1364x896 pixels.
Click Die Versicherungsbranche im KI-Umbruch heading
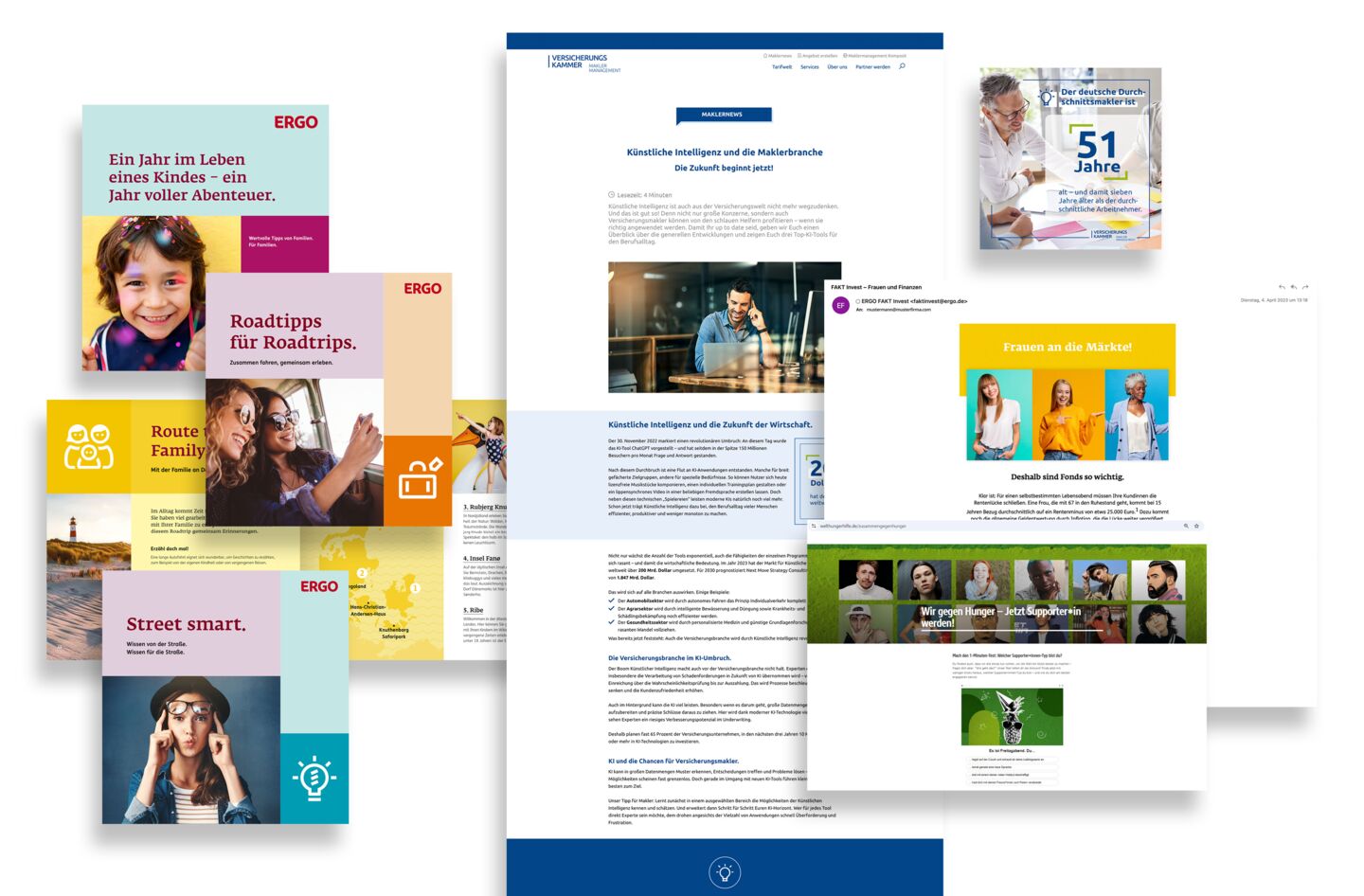[670, 657]
